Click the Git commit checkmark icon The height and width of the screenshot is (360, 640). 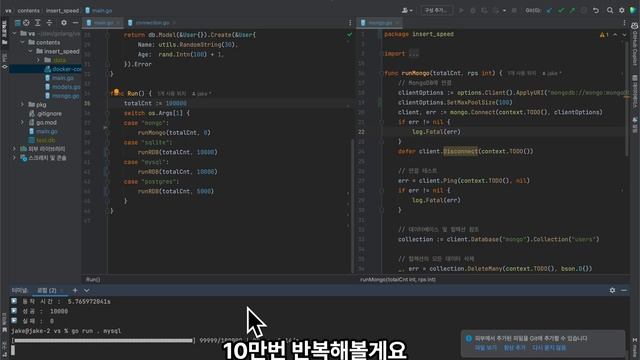click(561, 10)
